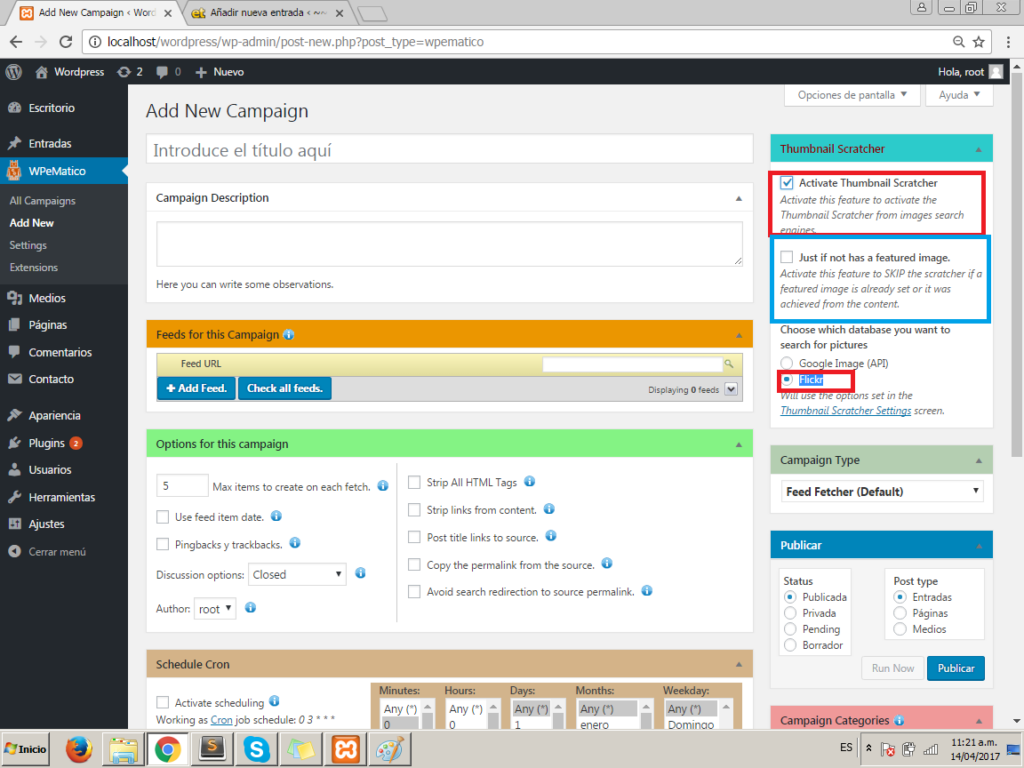Click the search magnifier in Feed URL row

pos(729,364)
